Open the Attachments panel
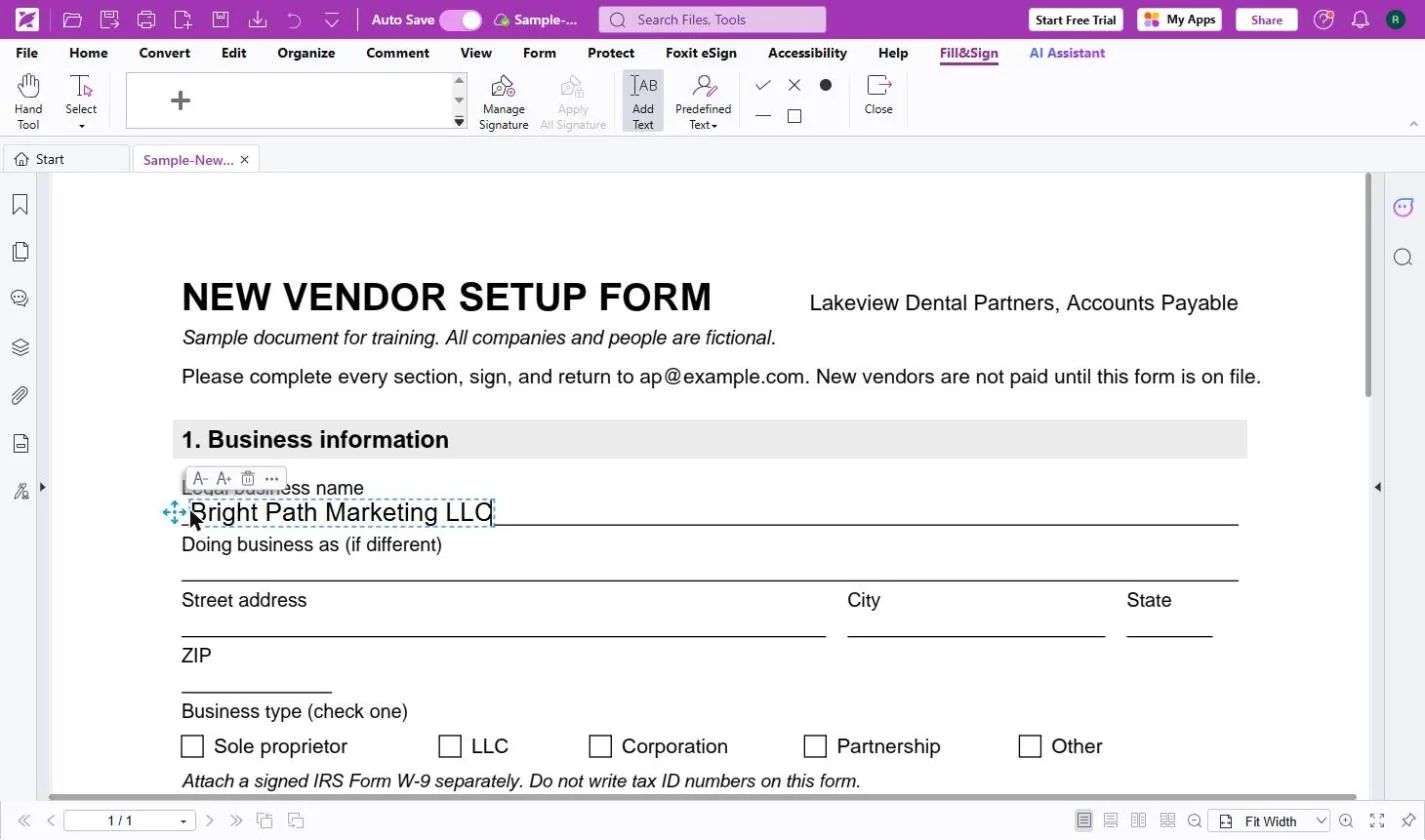Screen dimensions: 1425x840 point(20,395)
